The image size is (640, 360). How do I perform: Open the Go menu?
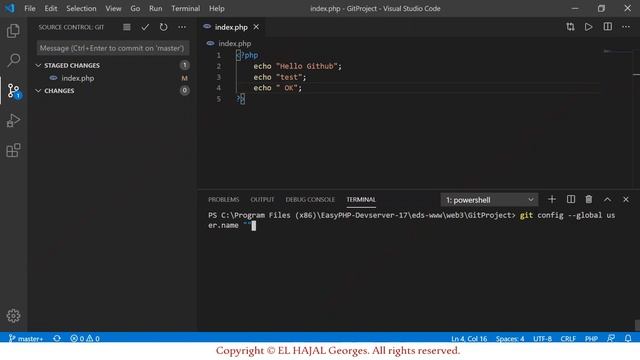135,8
